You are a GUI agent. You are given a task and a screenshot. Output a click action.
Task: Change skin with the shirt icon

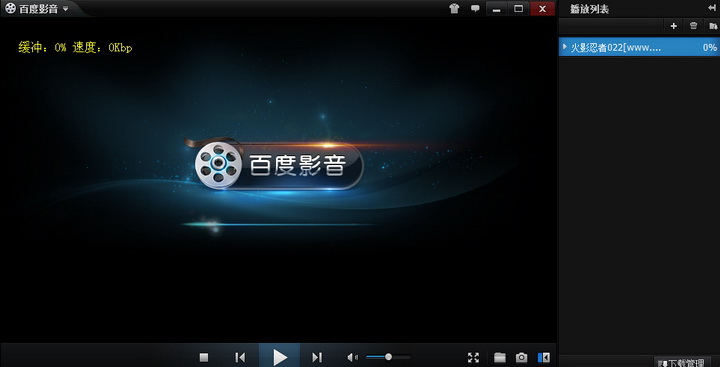pyautogui.click(x=454, y=8)
